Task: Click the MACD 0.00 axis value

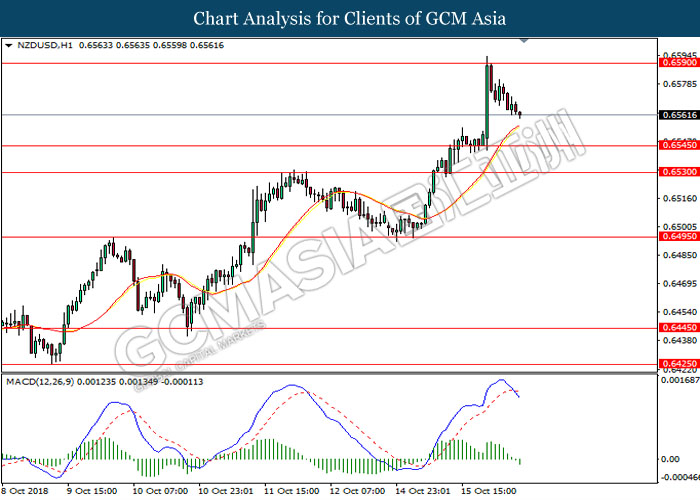Action: [670, 459]
